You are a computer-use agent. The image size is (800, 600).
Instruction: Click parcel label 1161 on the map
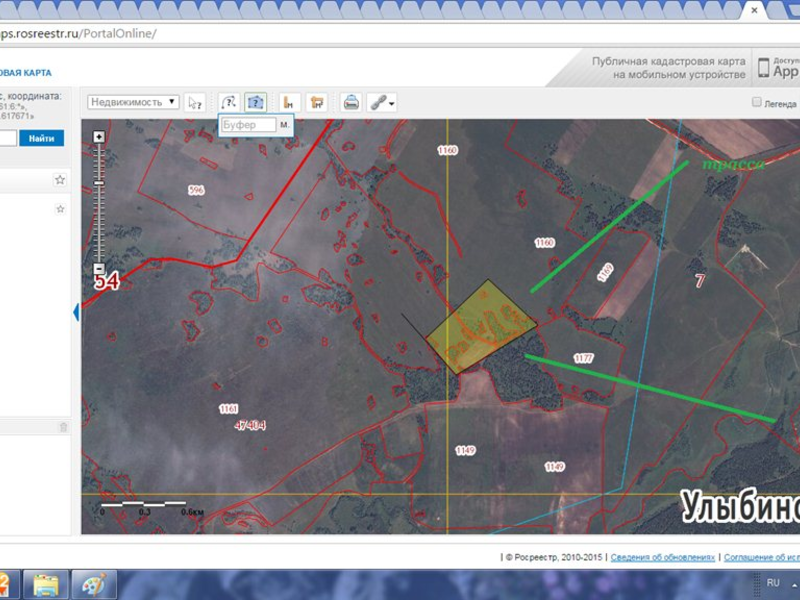pos(229,409)
